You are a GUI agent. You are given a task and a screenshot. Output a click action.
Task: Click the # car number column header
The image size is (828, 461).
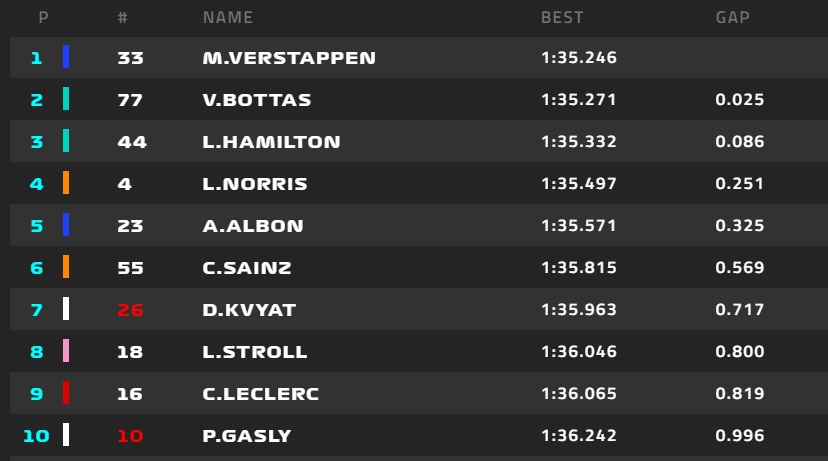pos(123,17)
